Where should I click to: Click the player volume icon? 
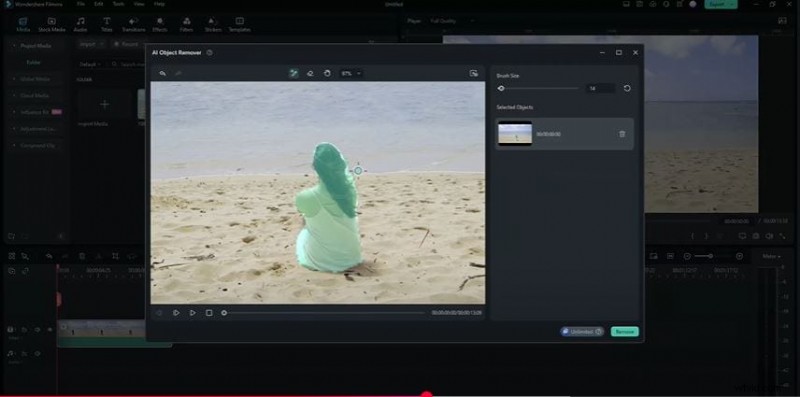click(x=768, y=236)
